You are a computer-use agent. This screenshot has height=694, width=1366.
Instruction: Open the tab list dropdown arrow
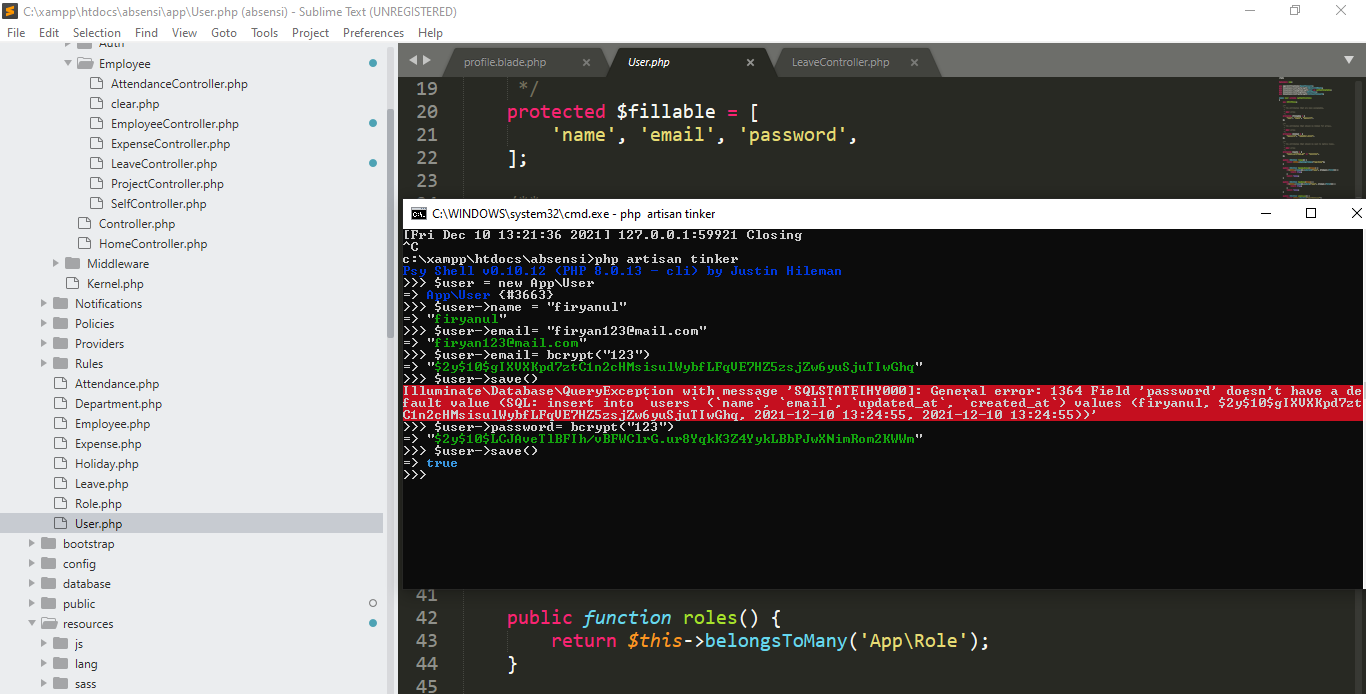[x=1348, y=60]
